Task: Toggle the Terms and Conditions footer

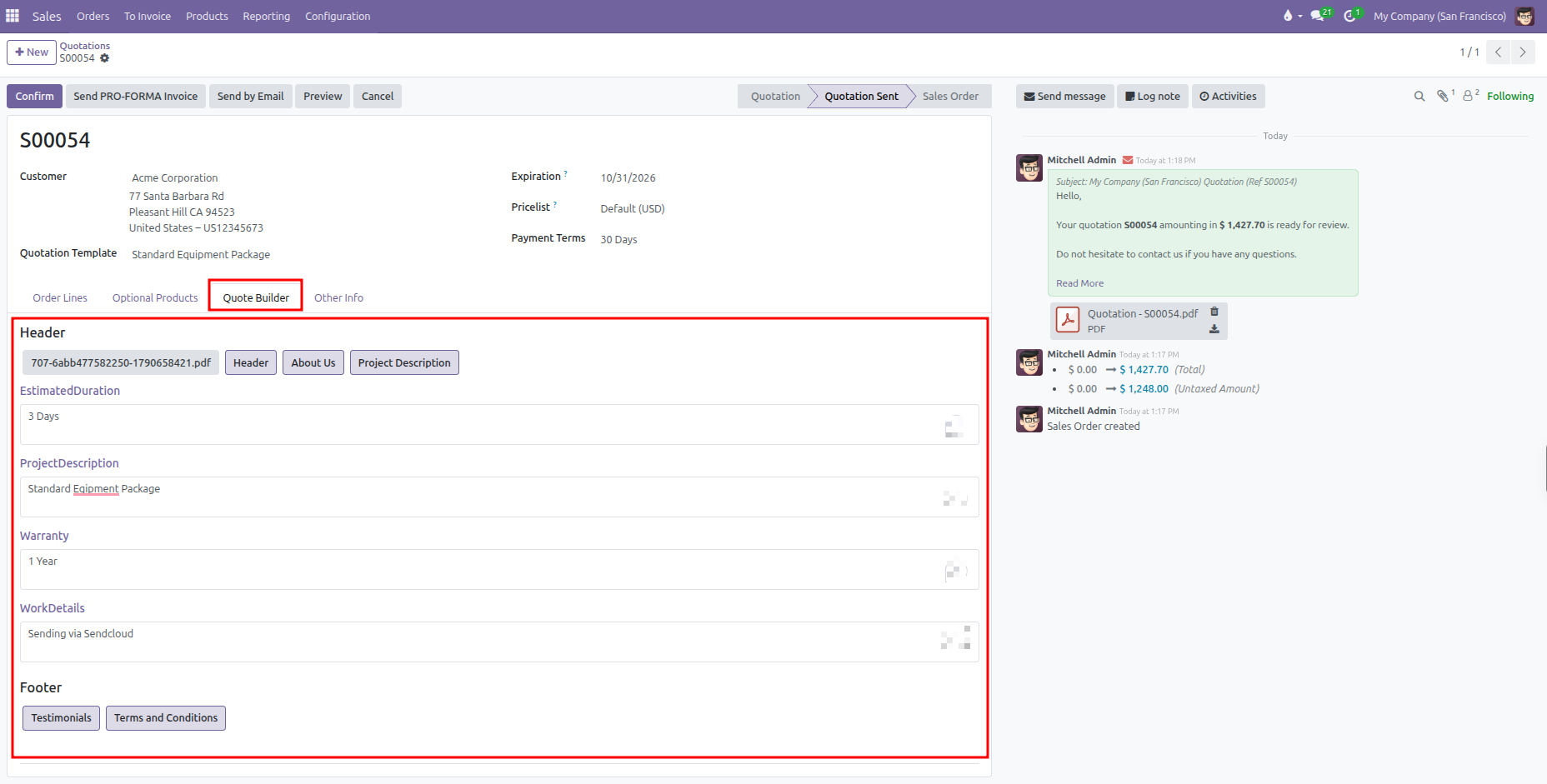Action: (166, 718)
